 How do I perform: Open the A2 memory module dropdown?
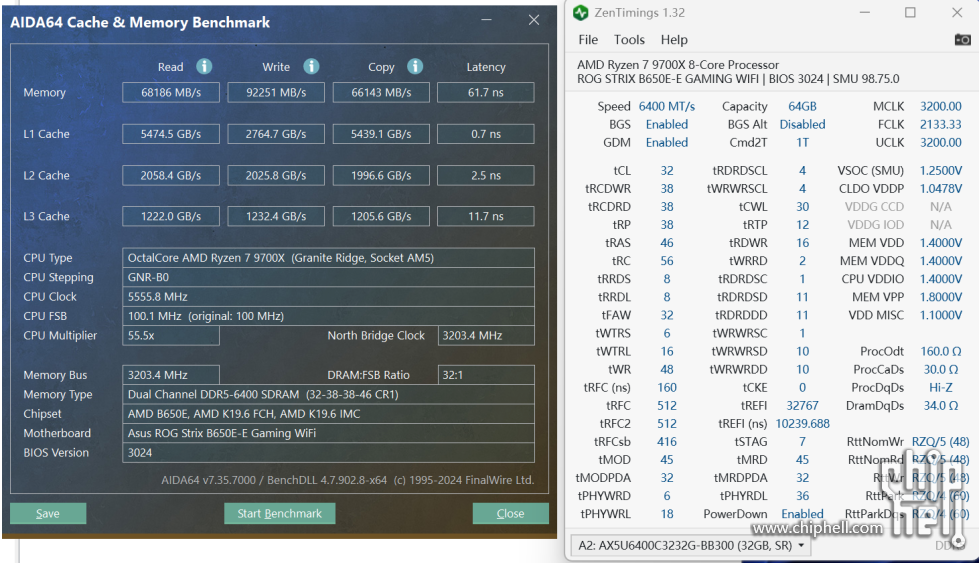pyautogui.click(x=691, y=545)
